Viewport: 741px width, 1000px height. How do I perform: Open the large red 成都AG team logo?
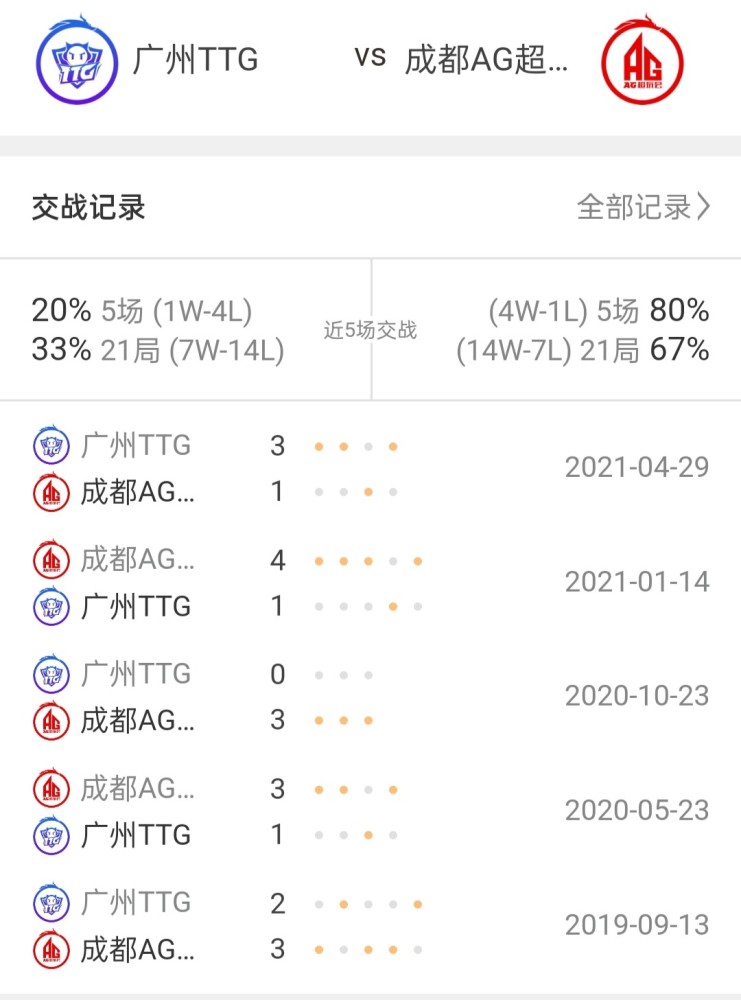642,60
